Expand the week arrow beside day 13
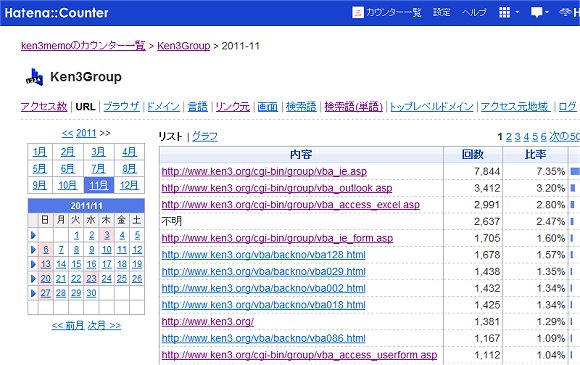Viewport: 580px width, 365px height. click(33, 264)
